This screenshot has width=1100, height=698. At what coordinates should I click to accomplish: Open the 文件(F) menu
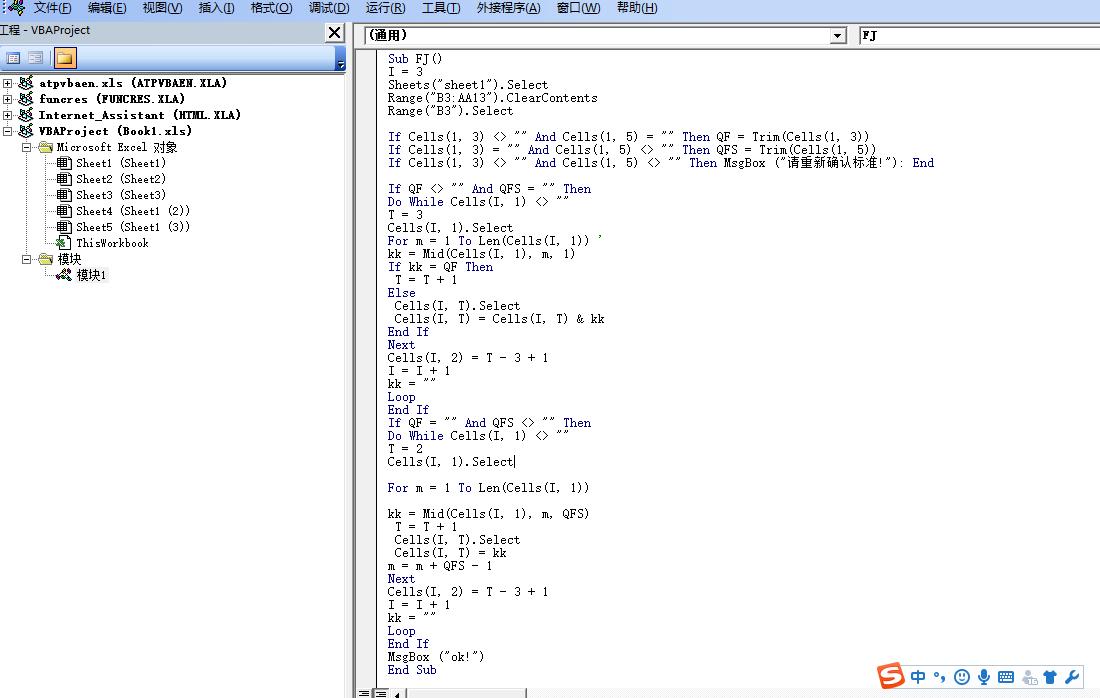53,8
